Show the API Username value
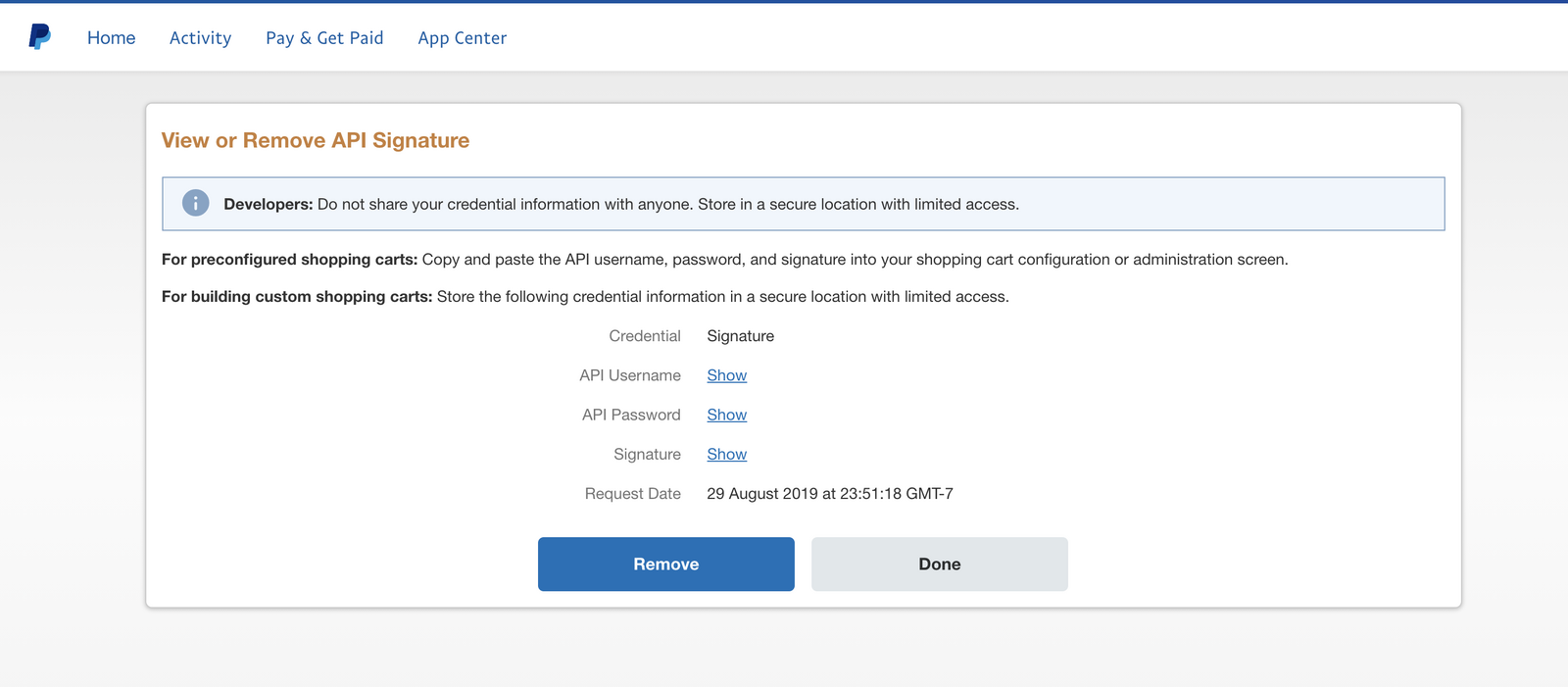Viewport: 1568px width, 687px height. coord(726,375)
